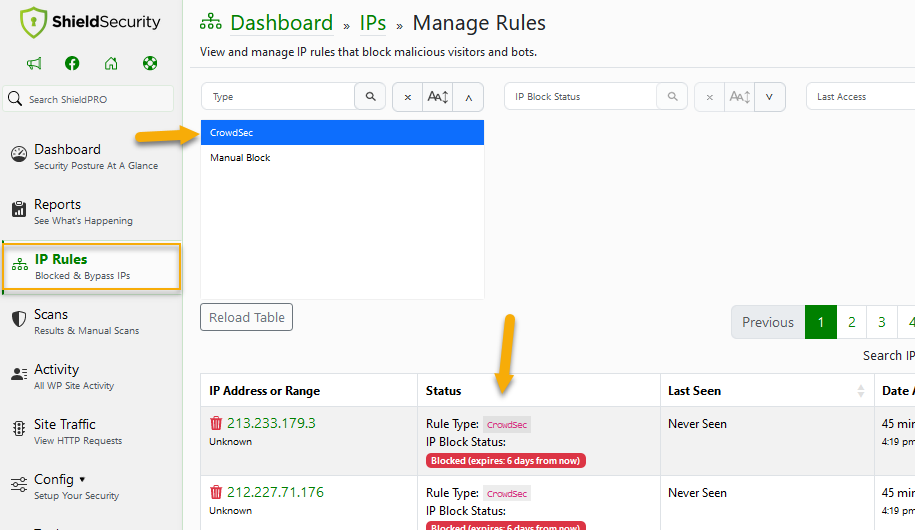Toggle sort order for IP Block Status
Screen dimensions: 915x530
tap(739, 97)
